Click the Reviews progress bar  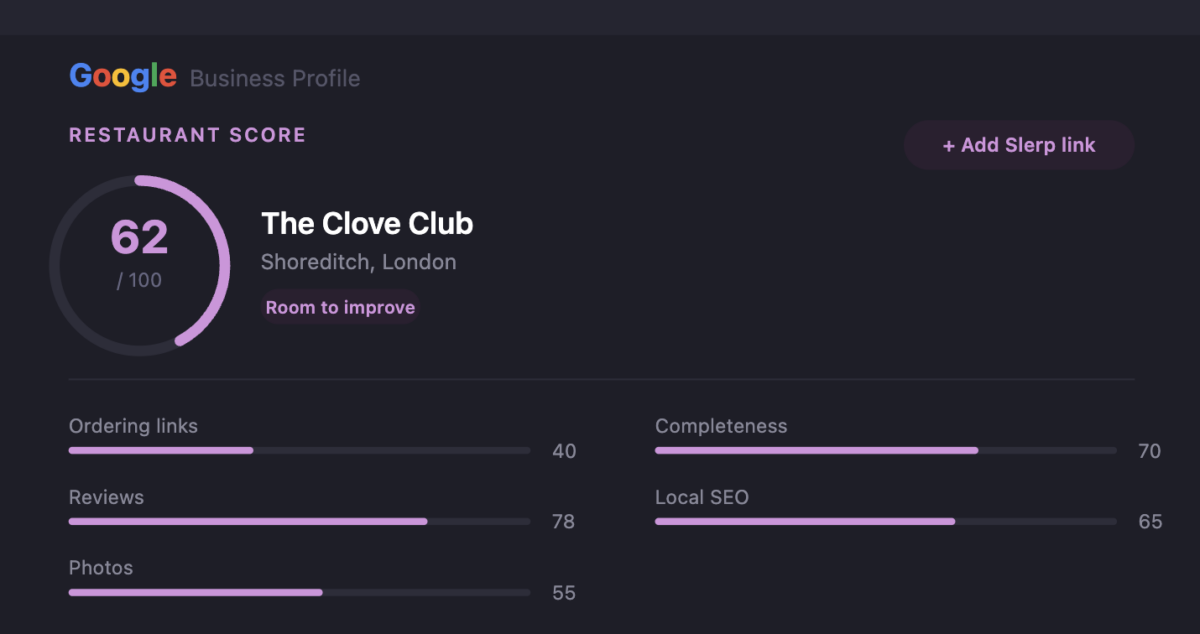(298, 521)
